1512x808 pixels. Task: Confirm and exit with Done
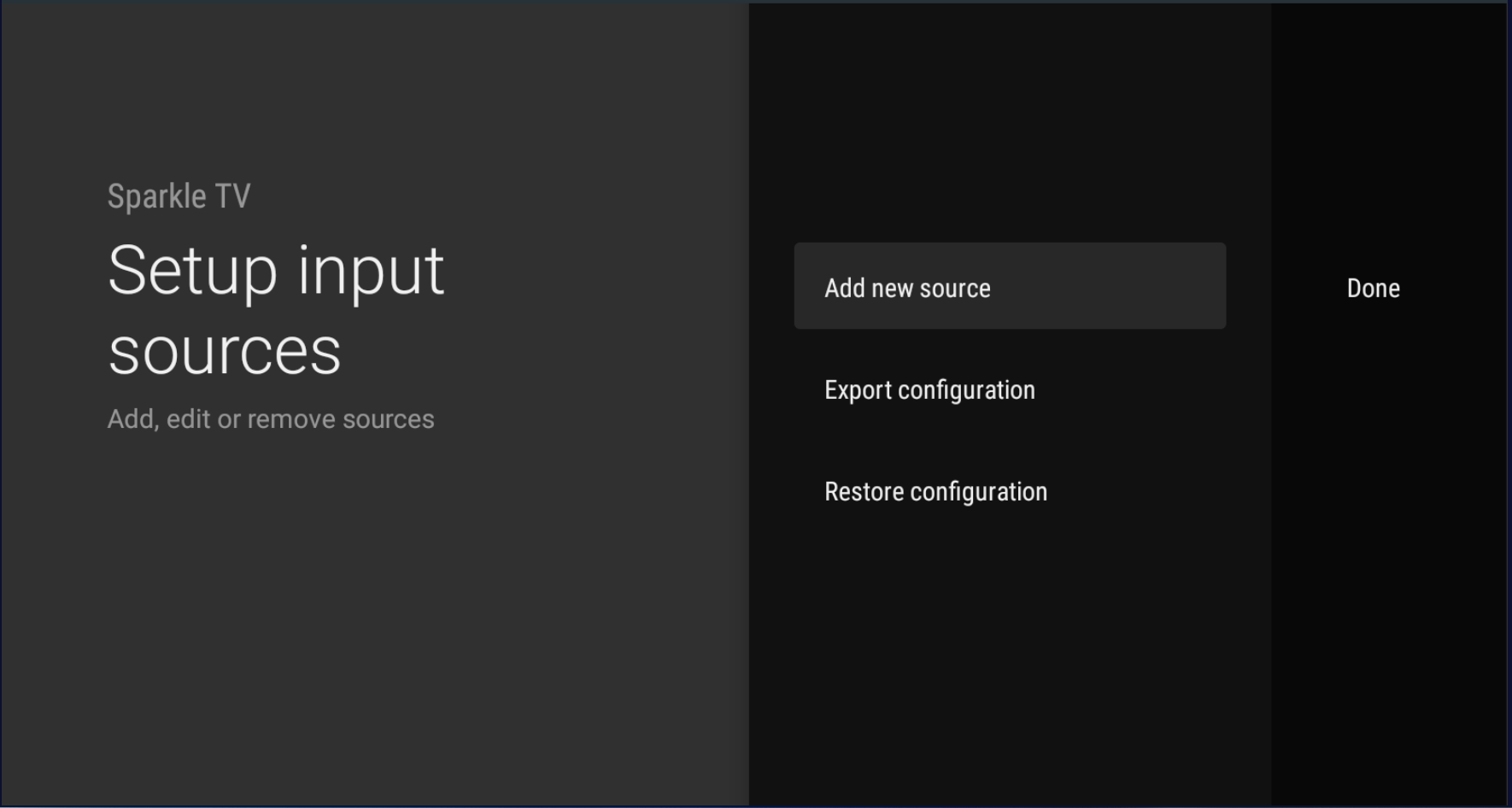[x=1373, y=289]
